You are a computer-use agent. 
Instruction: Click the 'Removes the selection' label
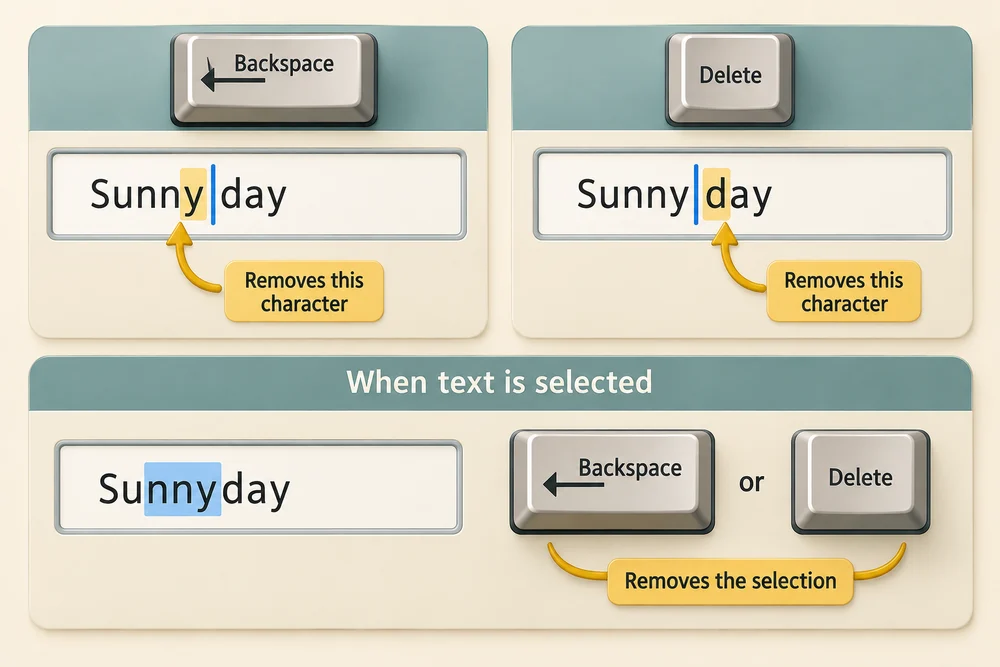tap(730, 581)
